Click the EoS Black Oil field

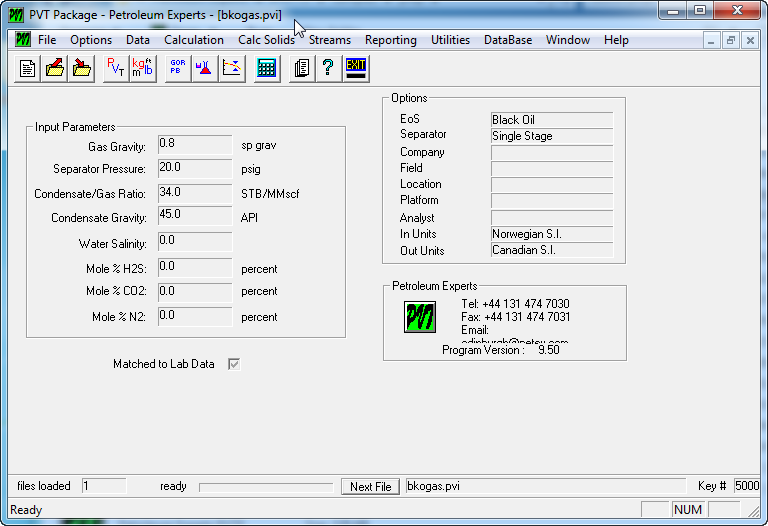tap(552, 120)
